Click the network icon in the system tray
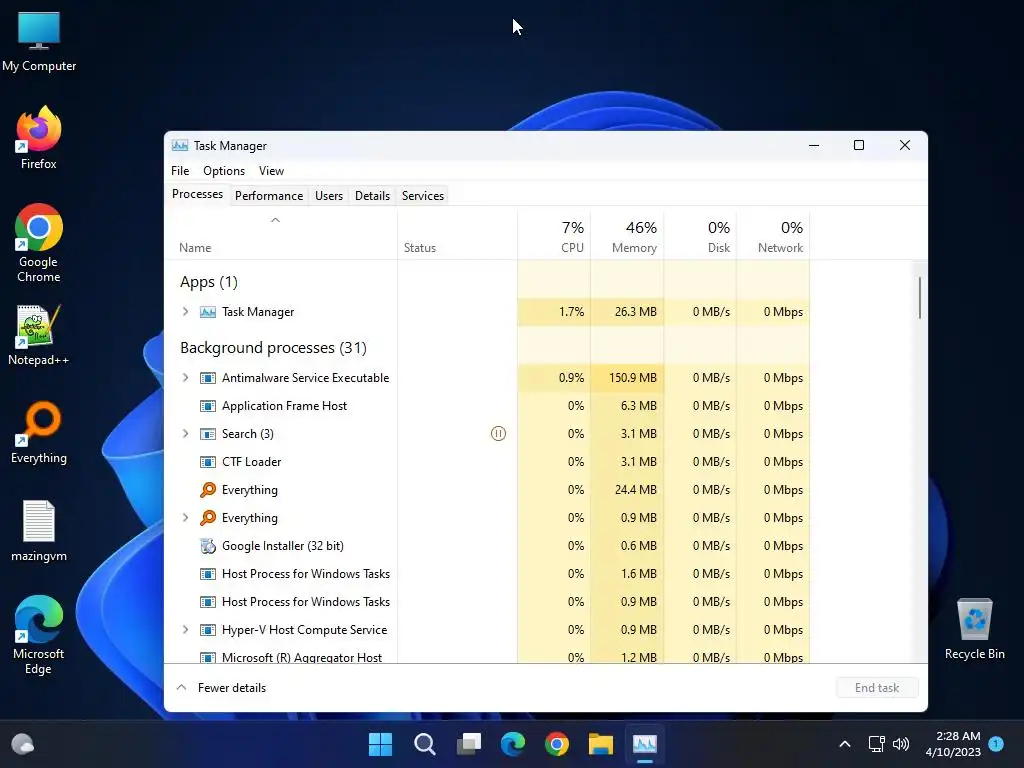 (x=876, y=744)
